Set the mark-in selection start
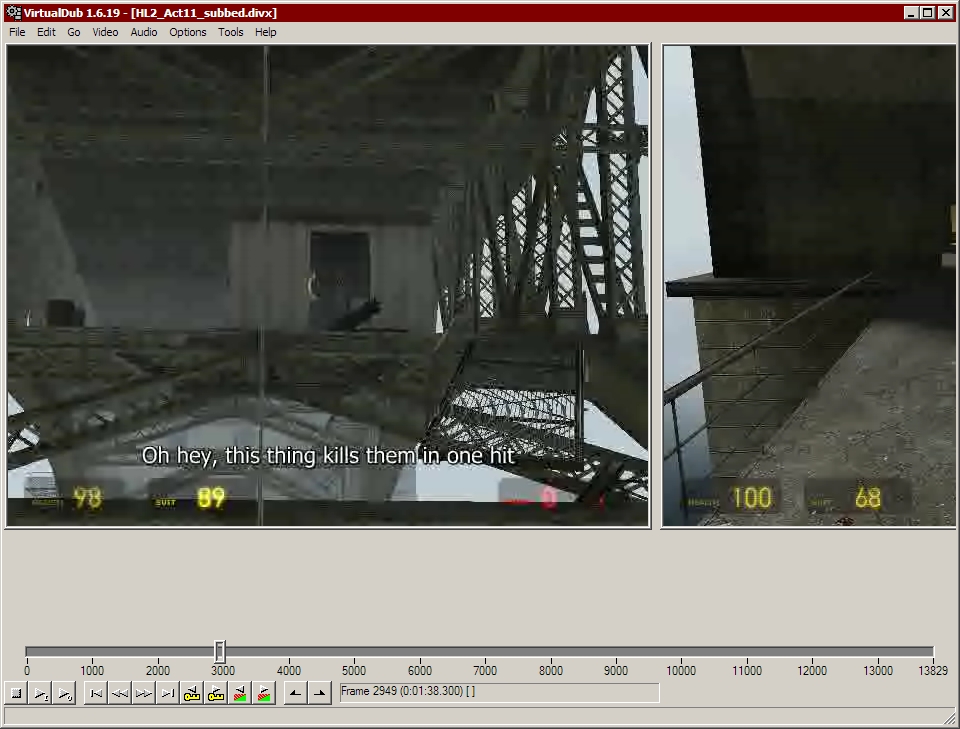The width and height of the screenshot is (960, 729). tap(295, 693)
